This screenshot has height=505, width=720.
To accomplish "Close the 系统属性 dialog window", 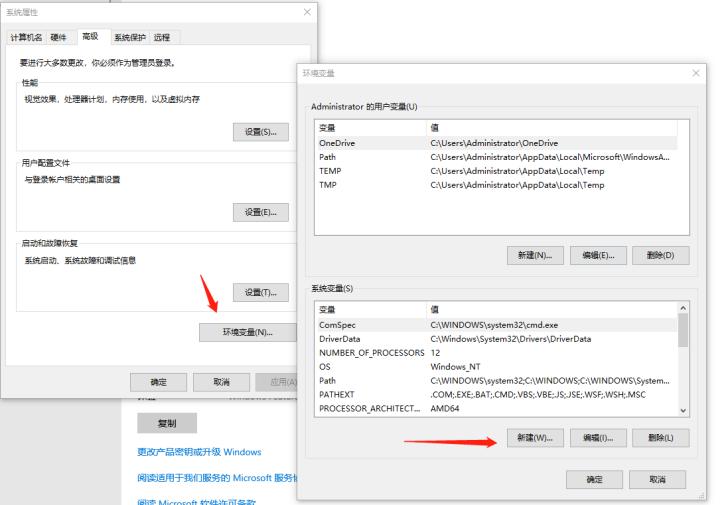I will (307, 12).
